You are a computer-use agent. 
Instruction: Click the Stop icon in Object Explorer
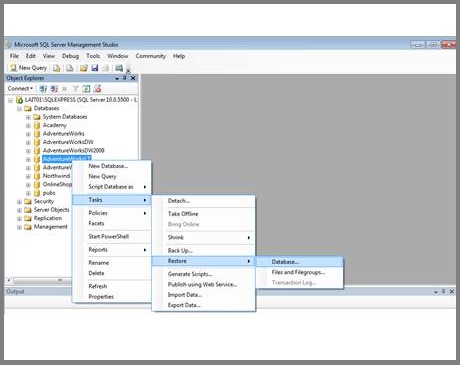[x=65, y=89]
